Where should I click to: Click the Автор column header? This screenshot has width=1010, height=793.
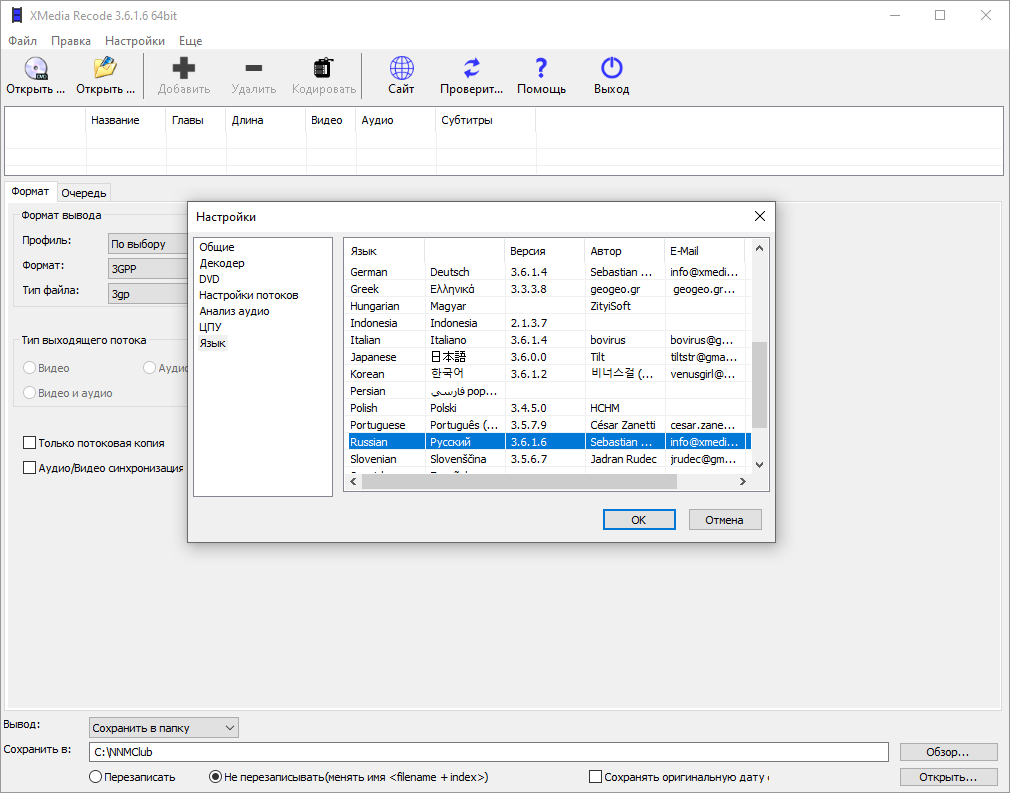624,251
